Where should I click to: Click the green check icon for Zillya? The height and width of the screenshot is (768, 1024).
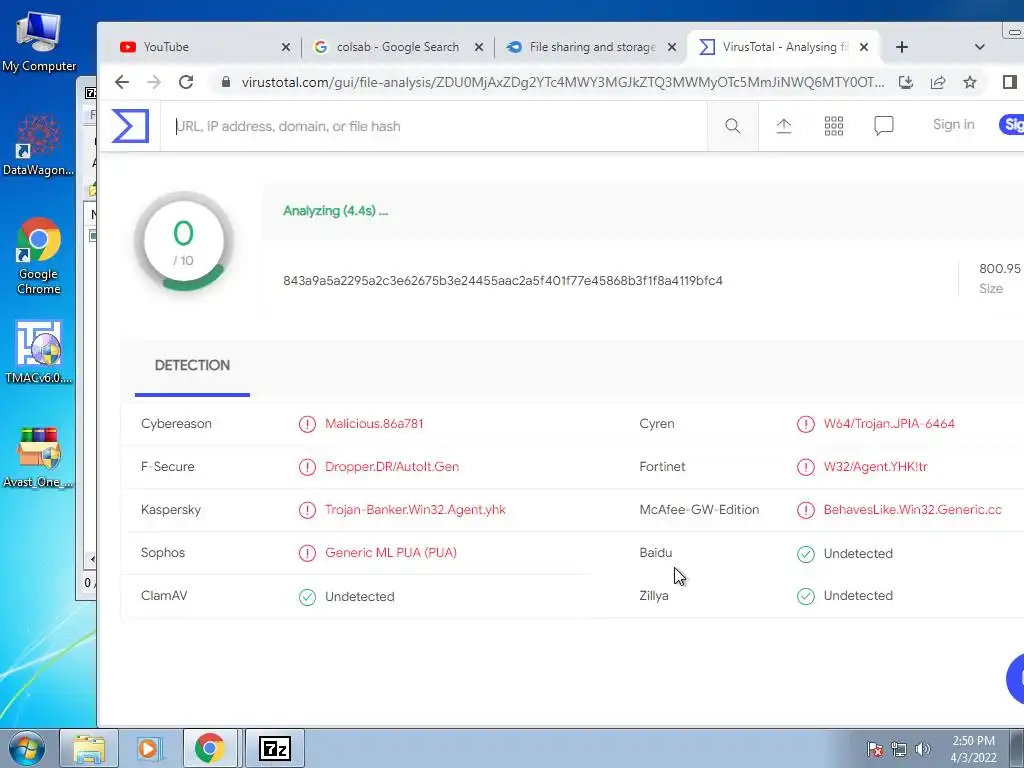(x=806, y=596)
